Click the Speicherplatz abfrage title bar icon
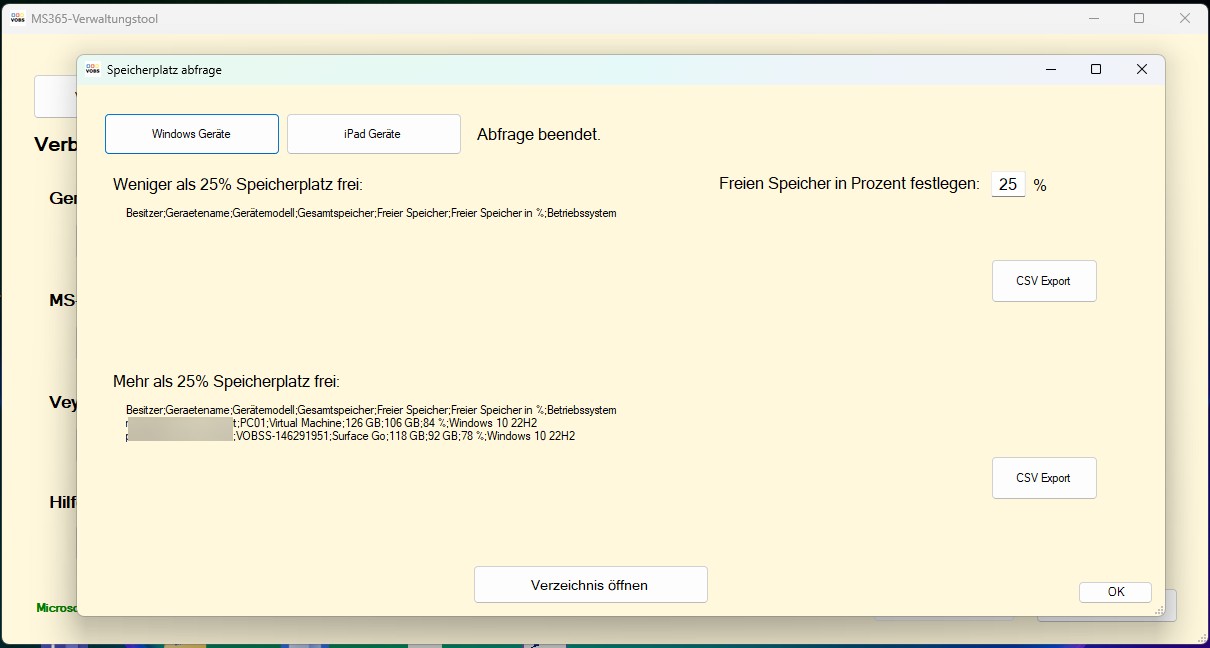Image resolution: width=1210 pixels, height=648 pixels. coord(93,70)
